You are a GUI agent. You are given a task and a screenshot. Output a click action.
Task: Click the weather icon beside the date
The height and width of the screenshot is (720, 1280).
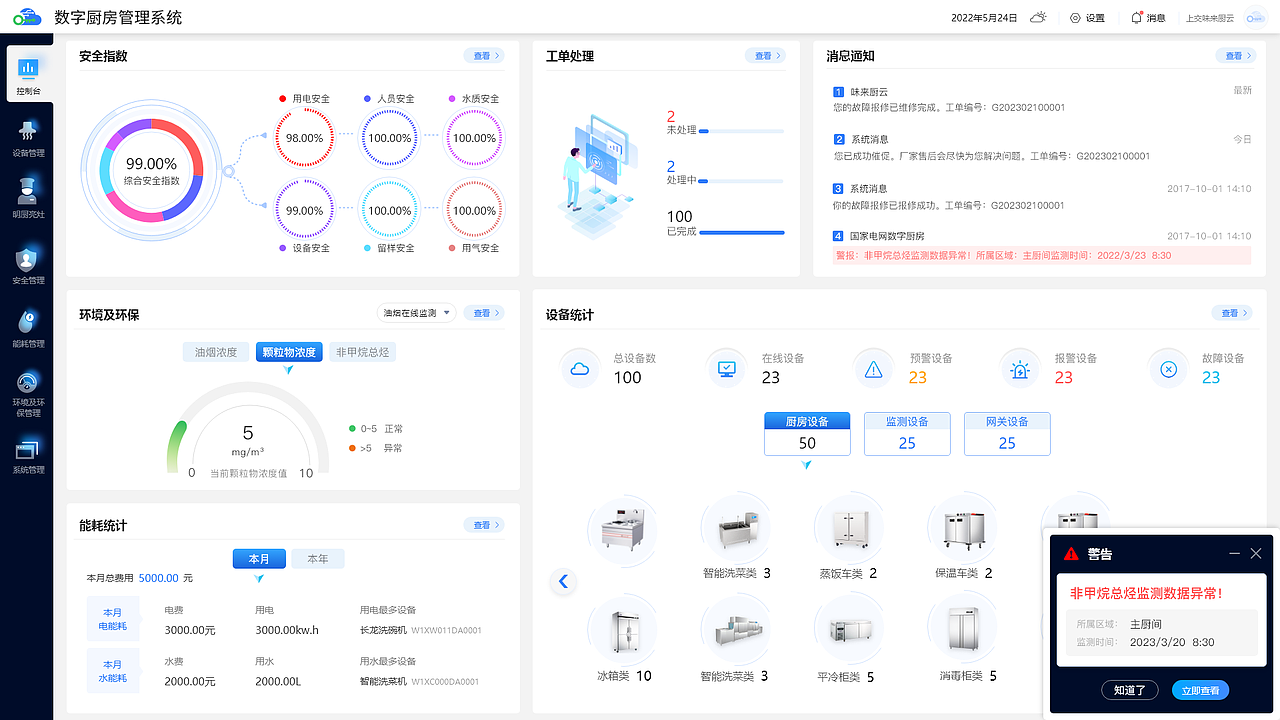pyautogui.click(x=1039, y=18)
